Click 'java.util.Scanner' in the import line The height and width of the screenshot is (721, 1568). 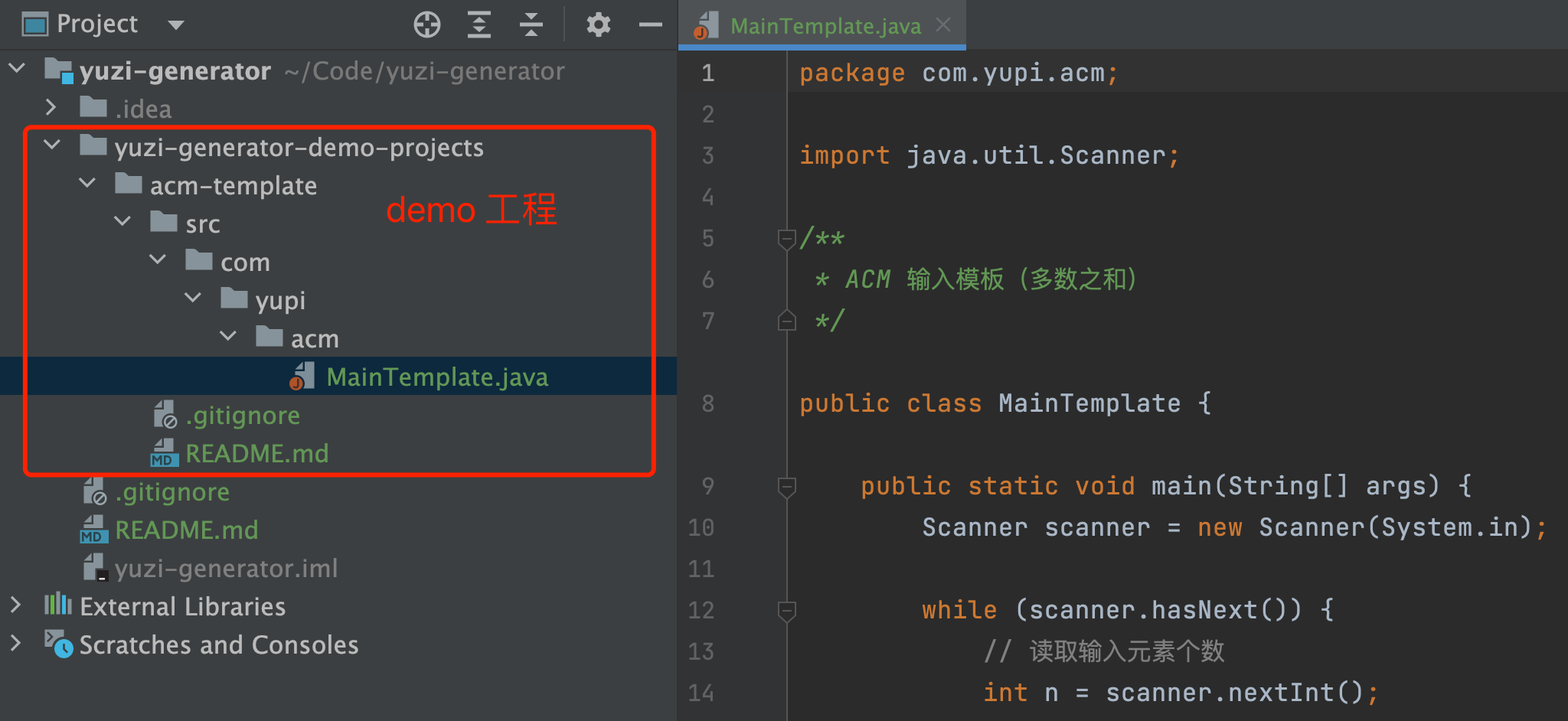(x=1036, y=155)
